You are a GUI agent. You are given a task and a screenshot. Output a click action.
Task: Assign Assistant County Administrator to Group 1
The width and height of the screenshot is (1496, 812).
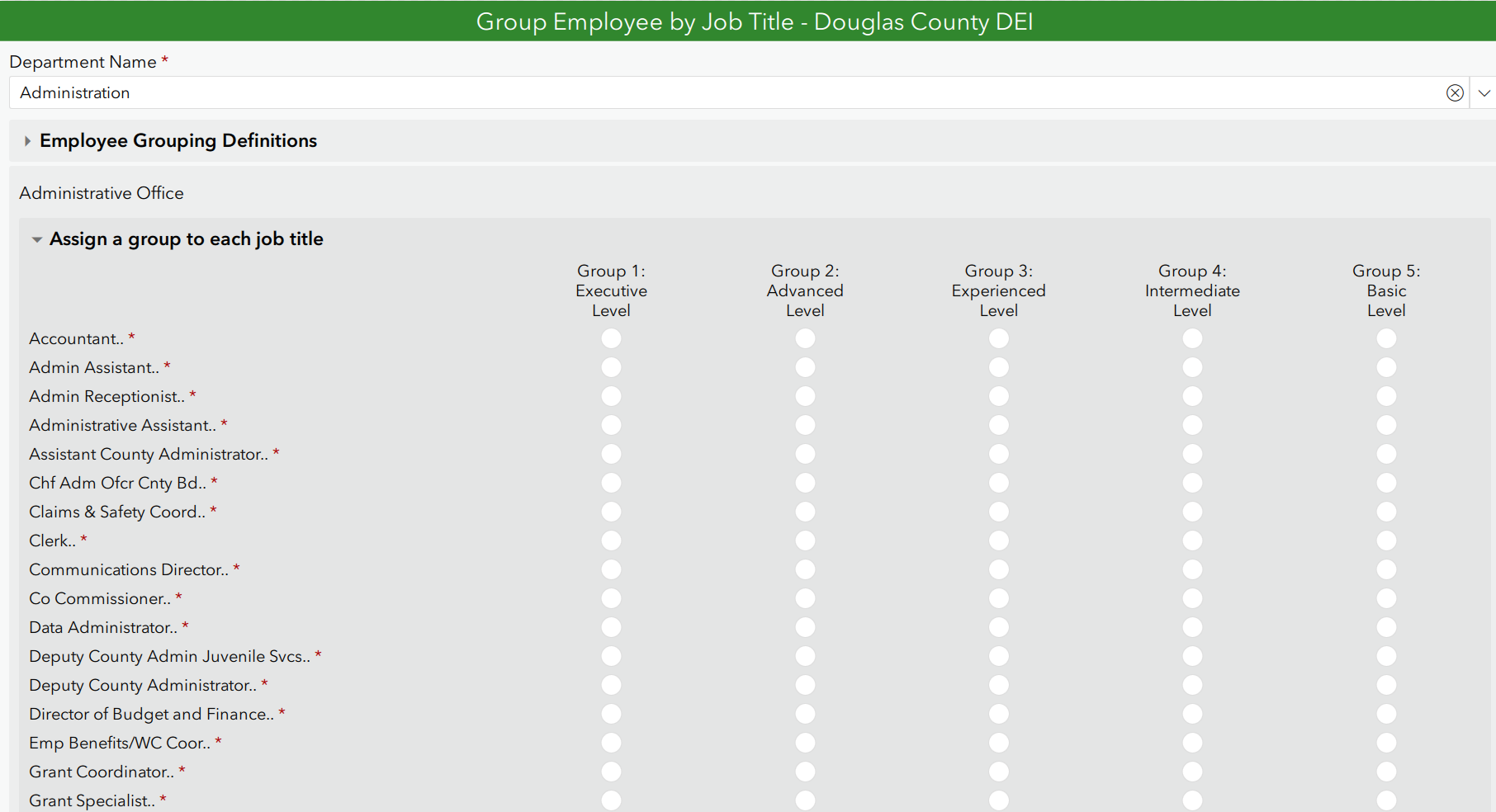(611, 454)
